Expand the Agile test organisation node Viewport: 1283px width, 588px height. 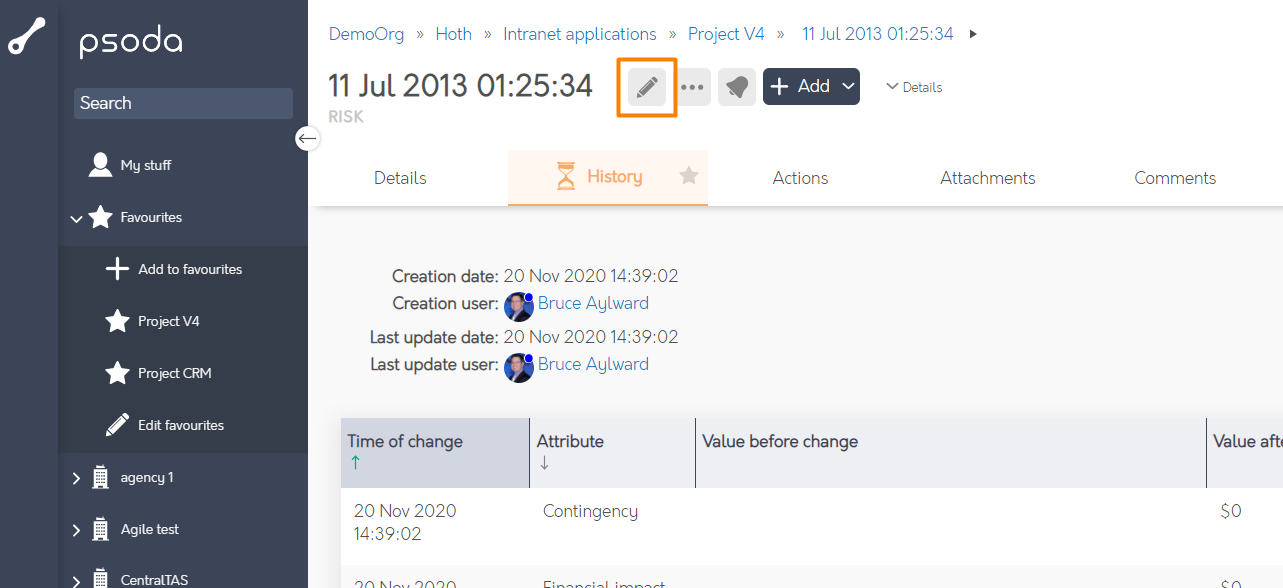coord(76,530)
